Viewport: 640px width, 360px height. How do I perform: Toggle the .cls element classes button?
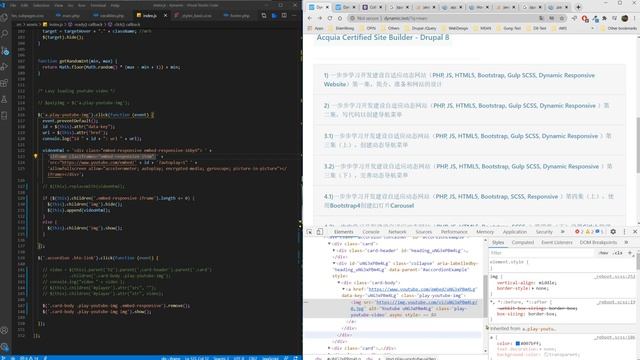click(618, 253)
